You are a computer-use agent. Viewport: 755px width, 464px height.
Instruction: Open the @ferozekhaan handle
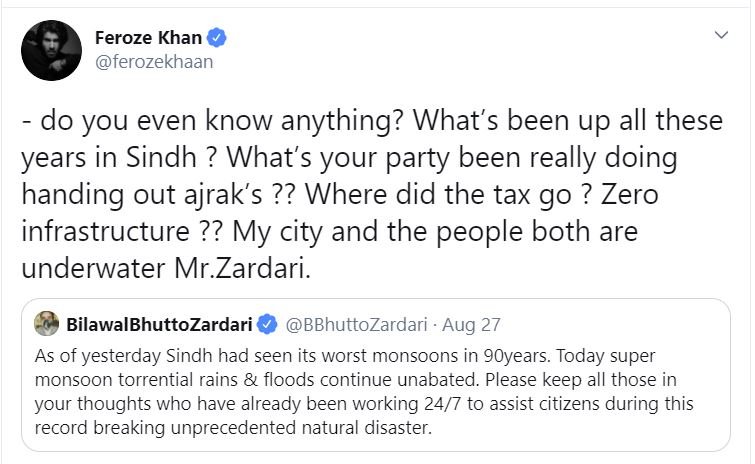tap(154, 62)
